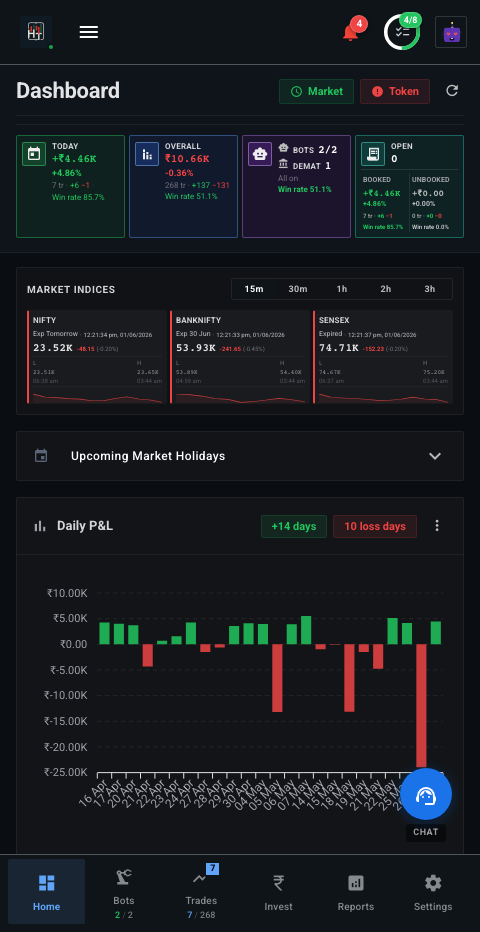480x932 pixels.
Task: Select the 1h interval
Action: click(x=342, y=289)
